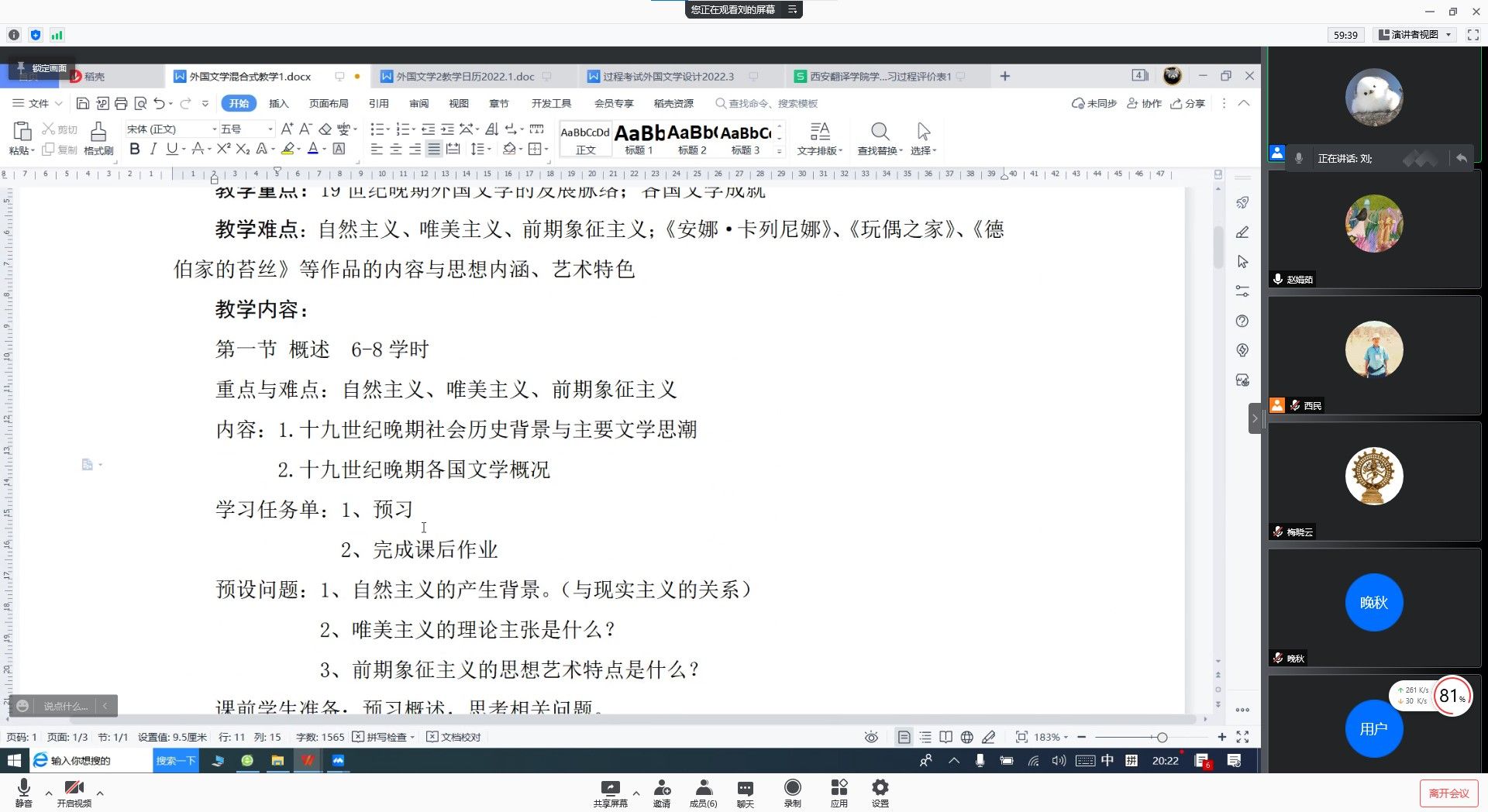Viewport: 1488px width, 812px height.
Task: Toggle Chinese input mode 中 in taskbar
Action: coord(1107,760)
